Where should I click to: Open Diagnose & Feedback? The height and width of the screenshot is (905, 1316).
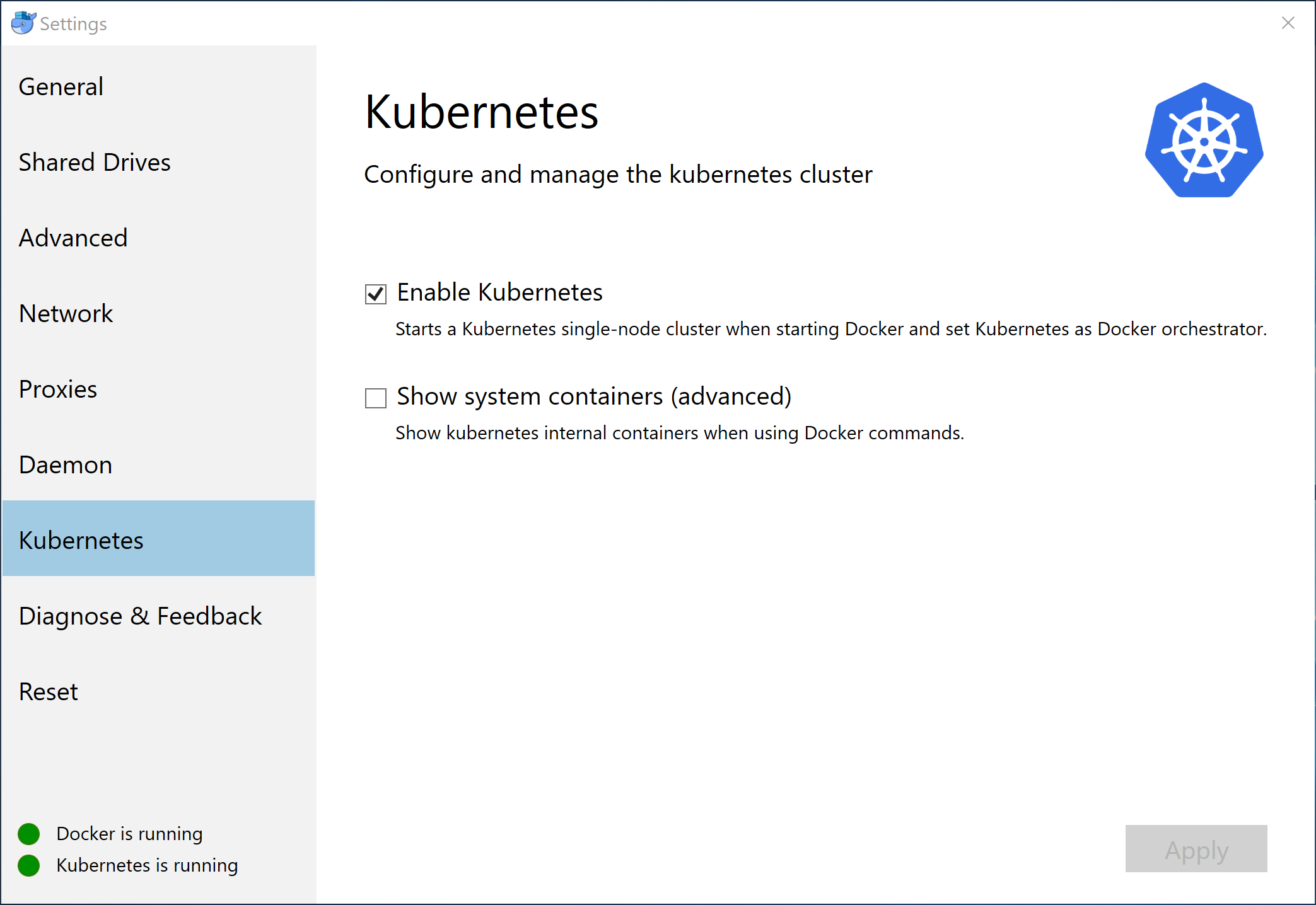(x=140, y=616)
